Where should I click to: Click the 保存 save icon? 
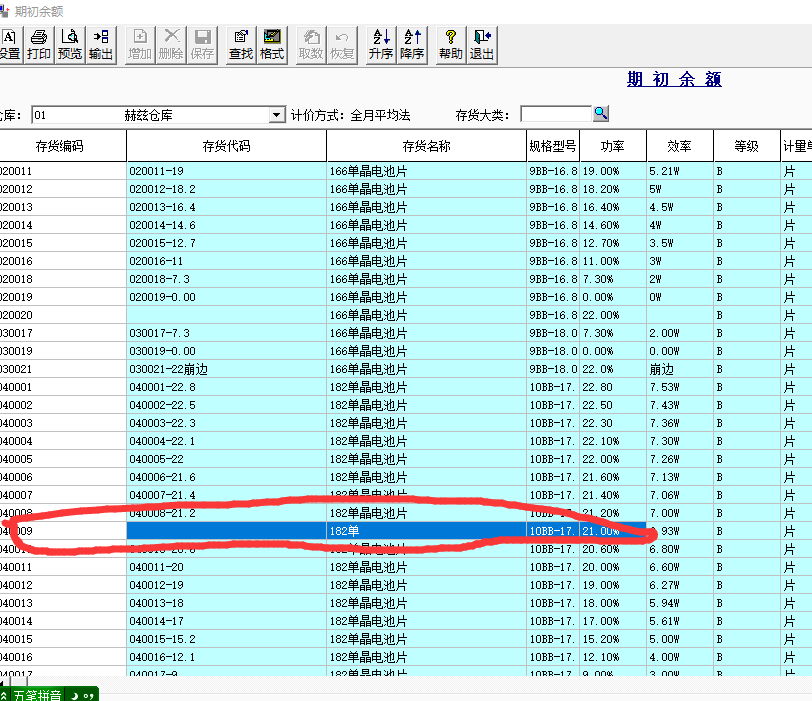click(202, 45)
